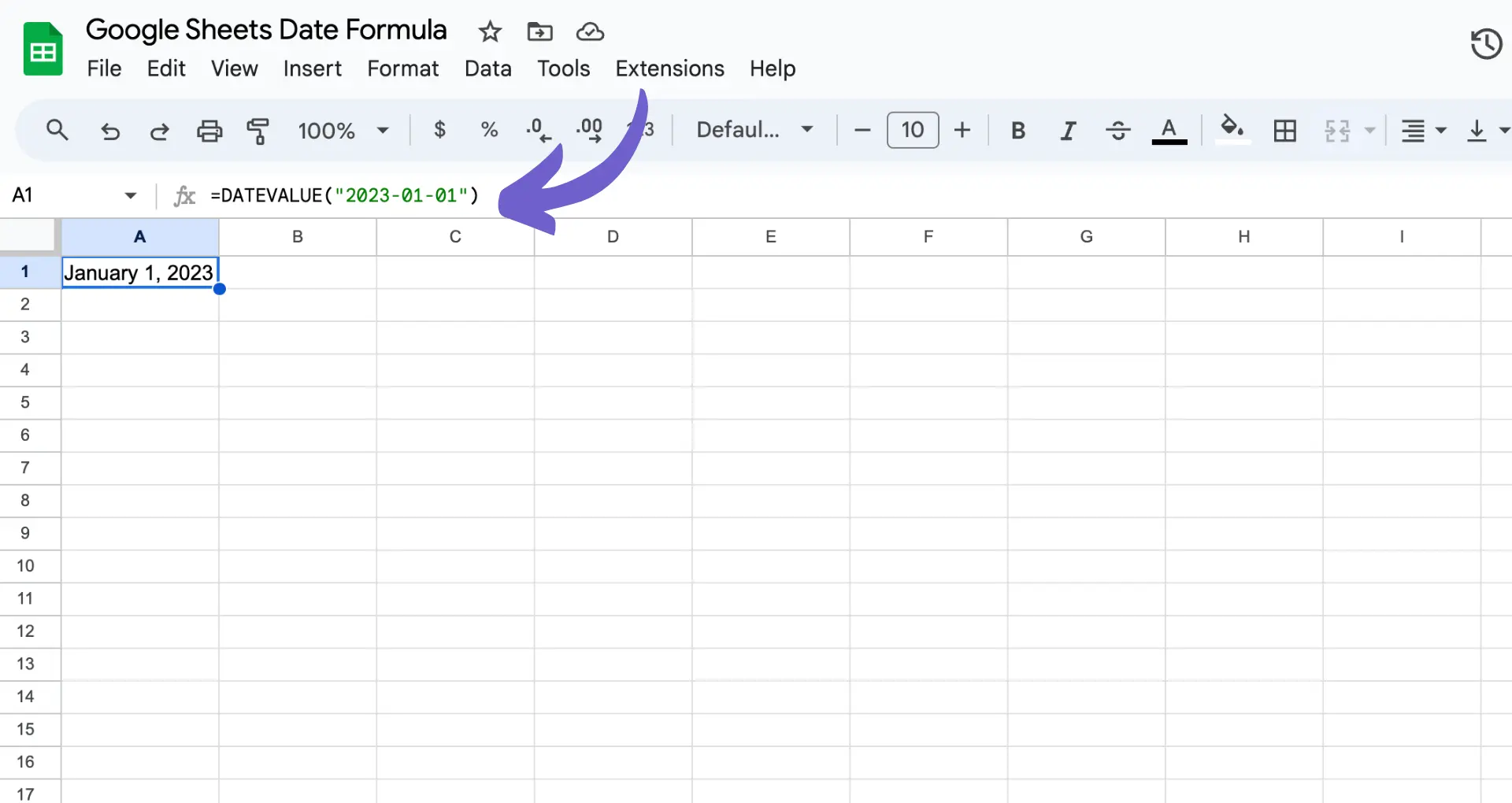Open version history clock icon
The width and height of the screenshot is (1512, 803).
pos(1486,43)
